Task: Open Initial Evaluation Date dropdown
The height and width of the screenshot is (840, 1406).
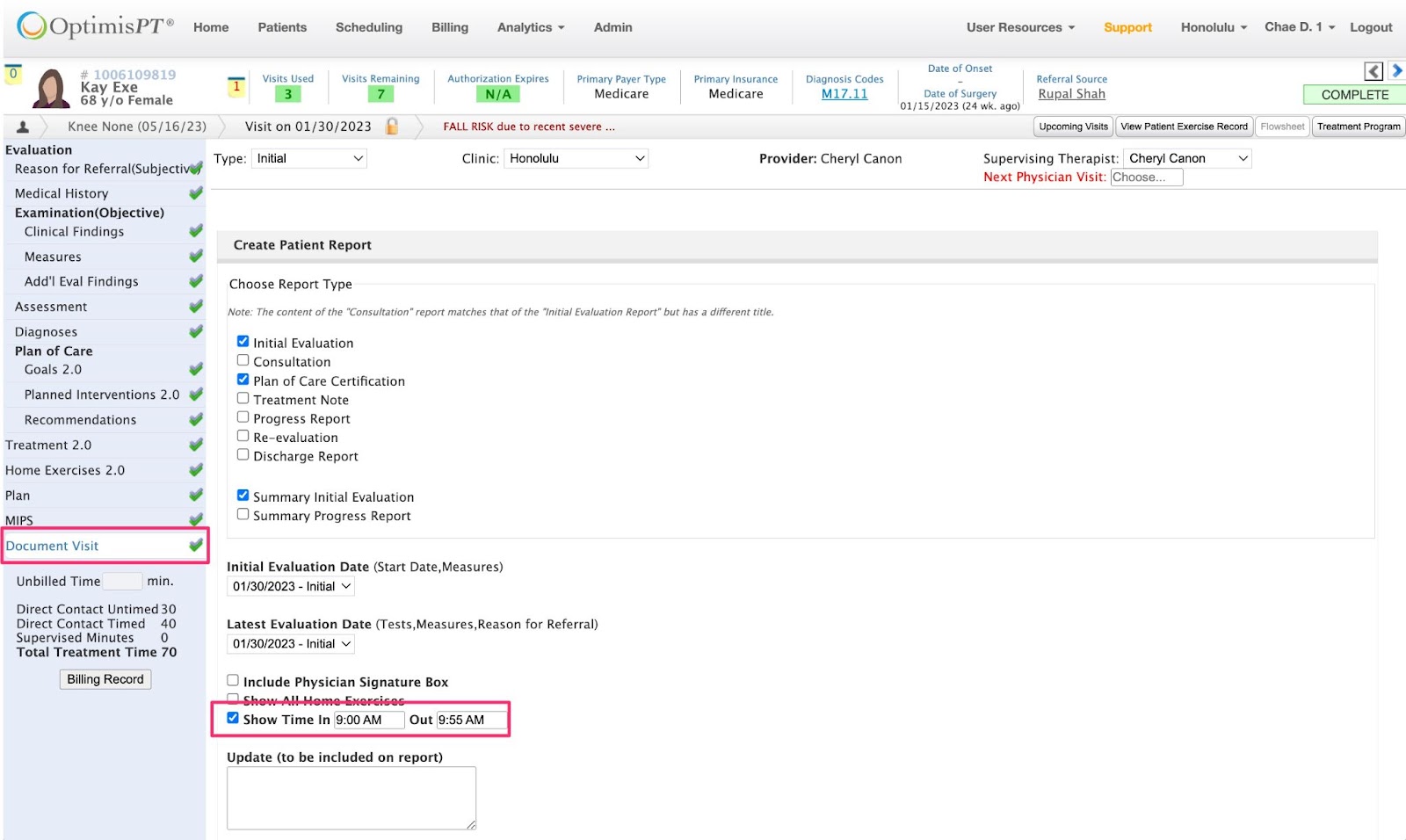Action: click(292, 586)
